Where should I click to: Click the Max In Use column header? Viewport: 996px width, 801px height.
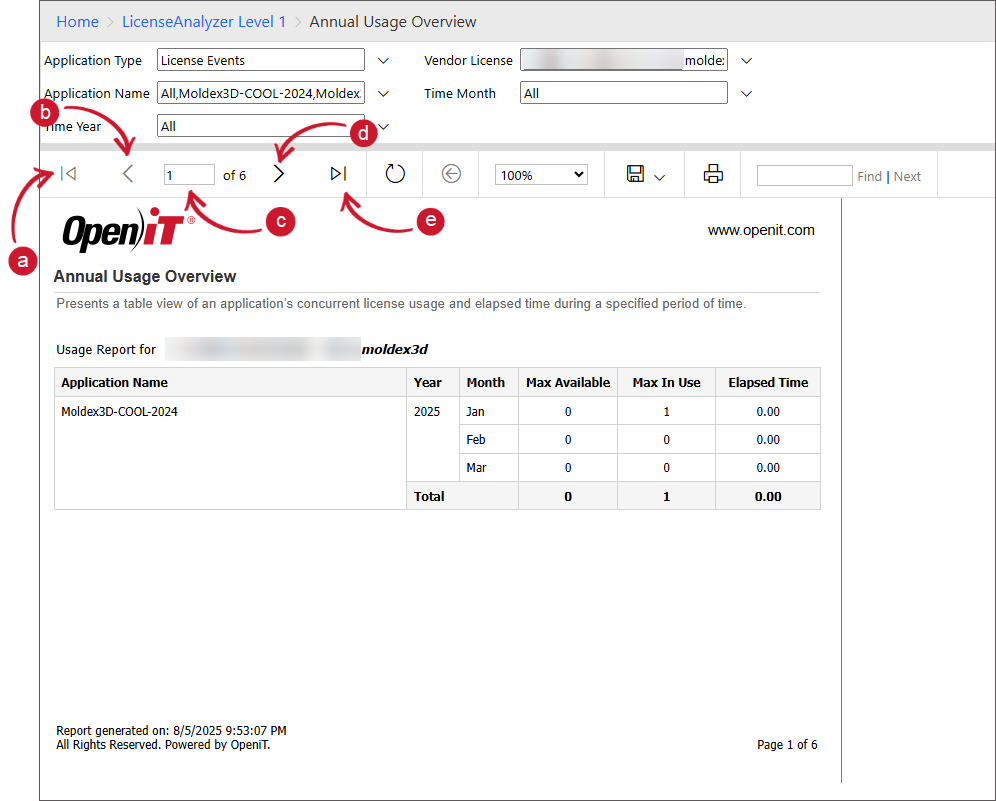click(x=666, y=382)
